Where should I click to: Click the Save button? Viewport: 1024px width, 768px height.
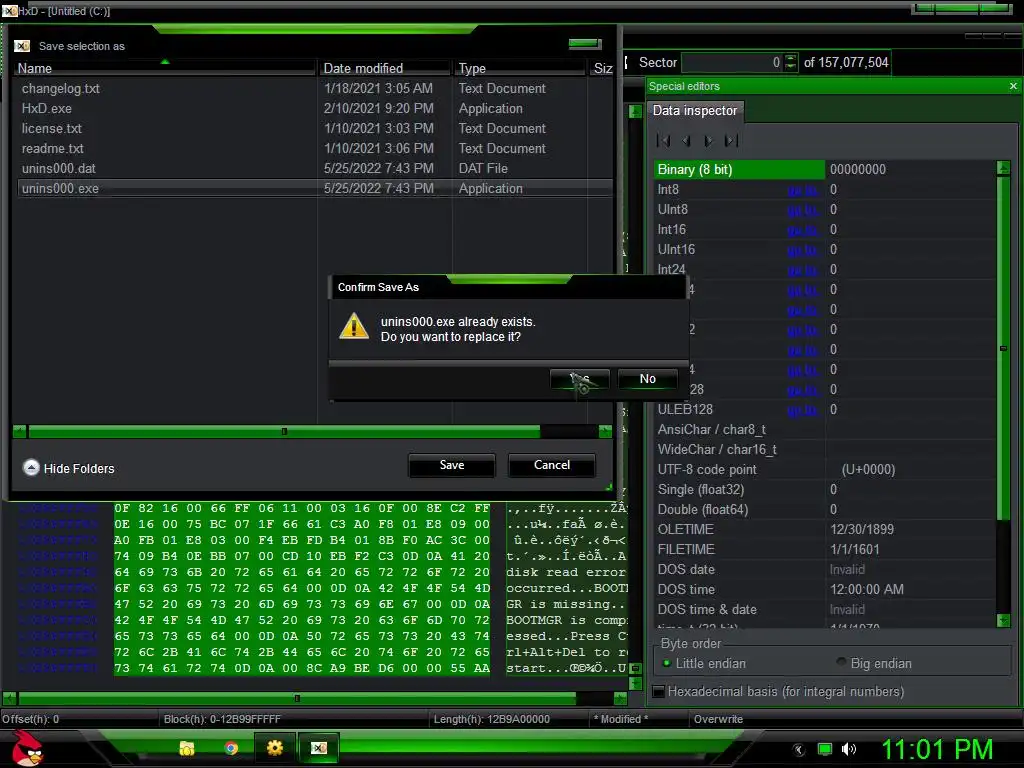[x=451, y=465]
